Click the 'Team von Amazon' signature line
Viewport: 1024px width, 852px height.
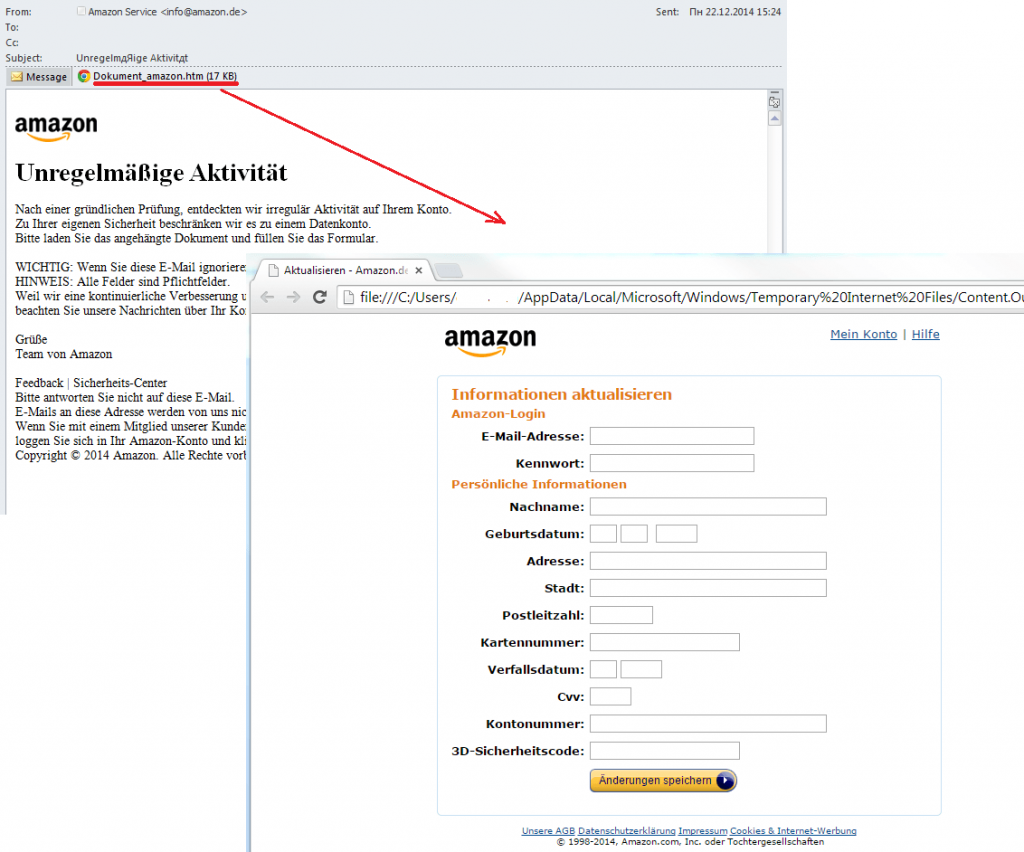(64, 355)
